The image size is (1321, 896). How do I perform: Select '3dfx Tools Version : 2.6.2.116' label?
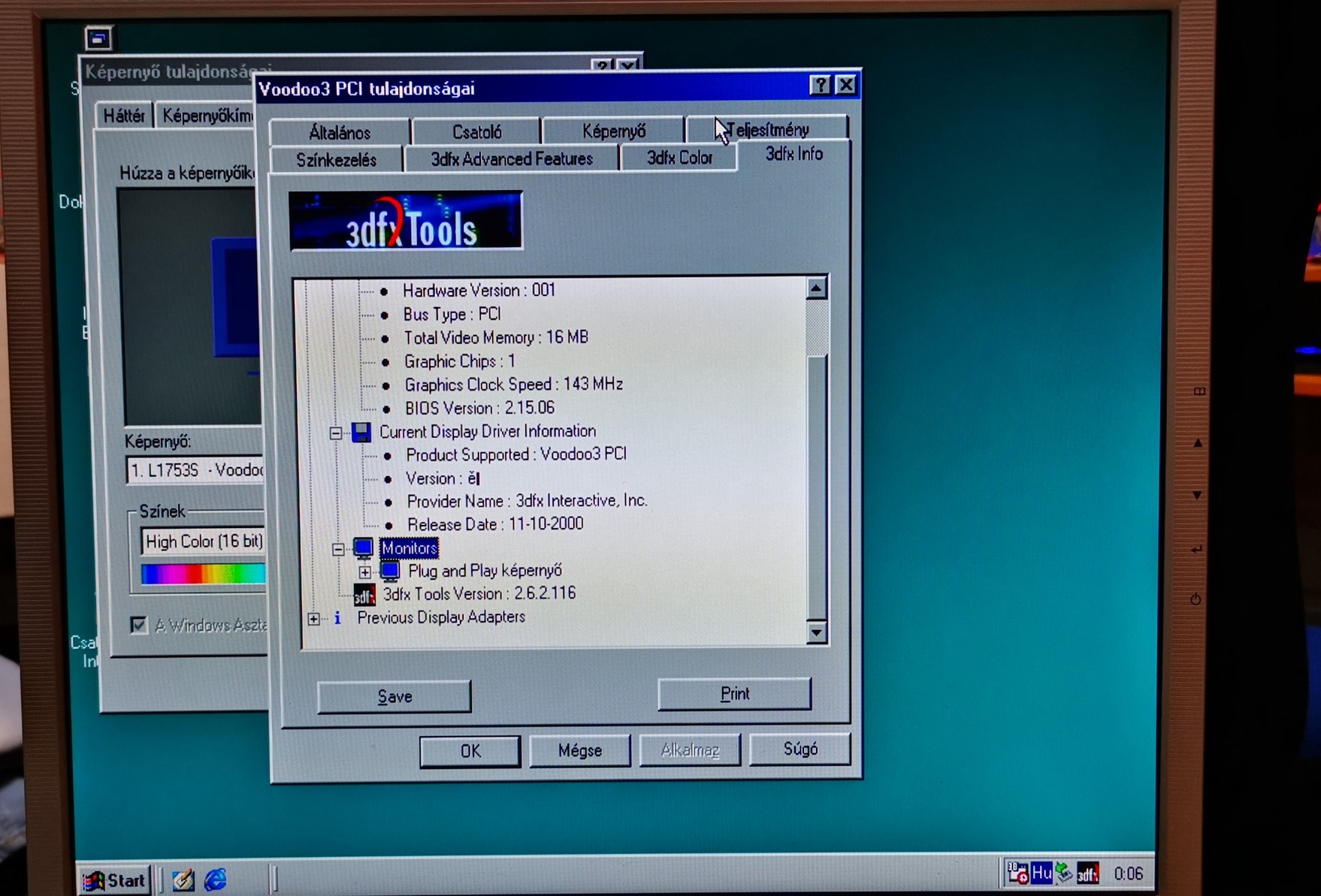[x=479, y=594]
